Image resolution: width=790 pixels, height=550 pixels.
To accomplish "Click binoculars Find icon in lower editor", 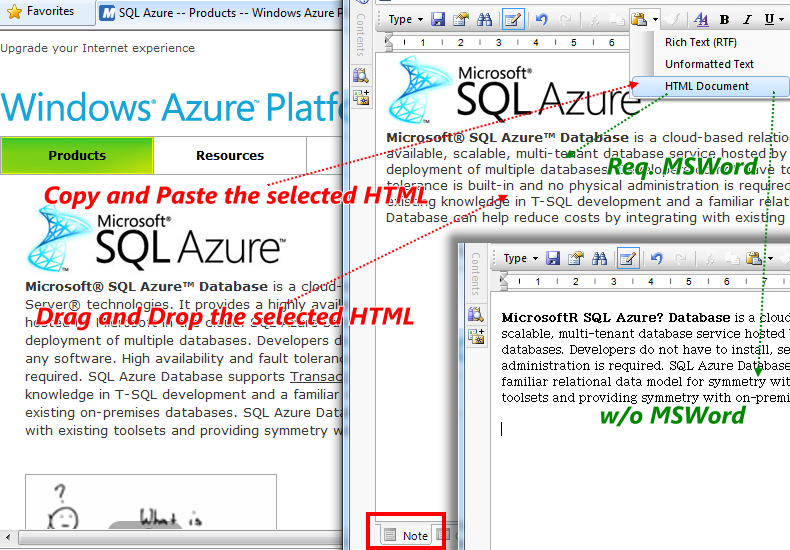I will pyautogui.click(x=600, y=258).
